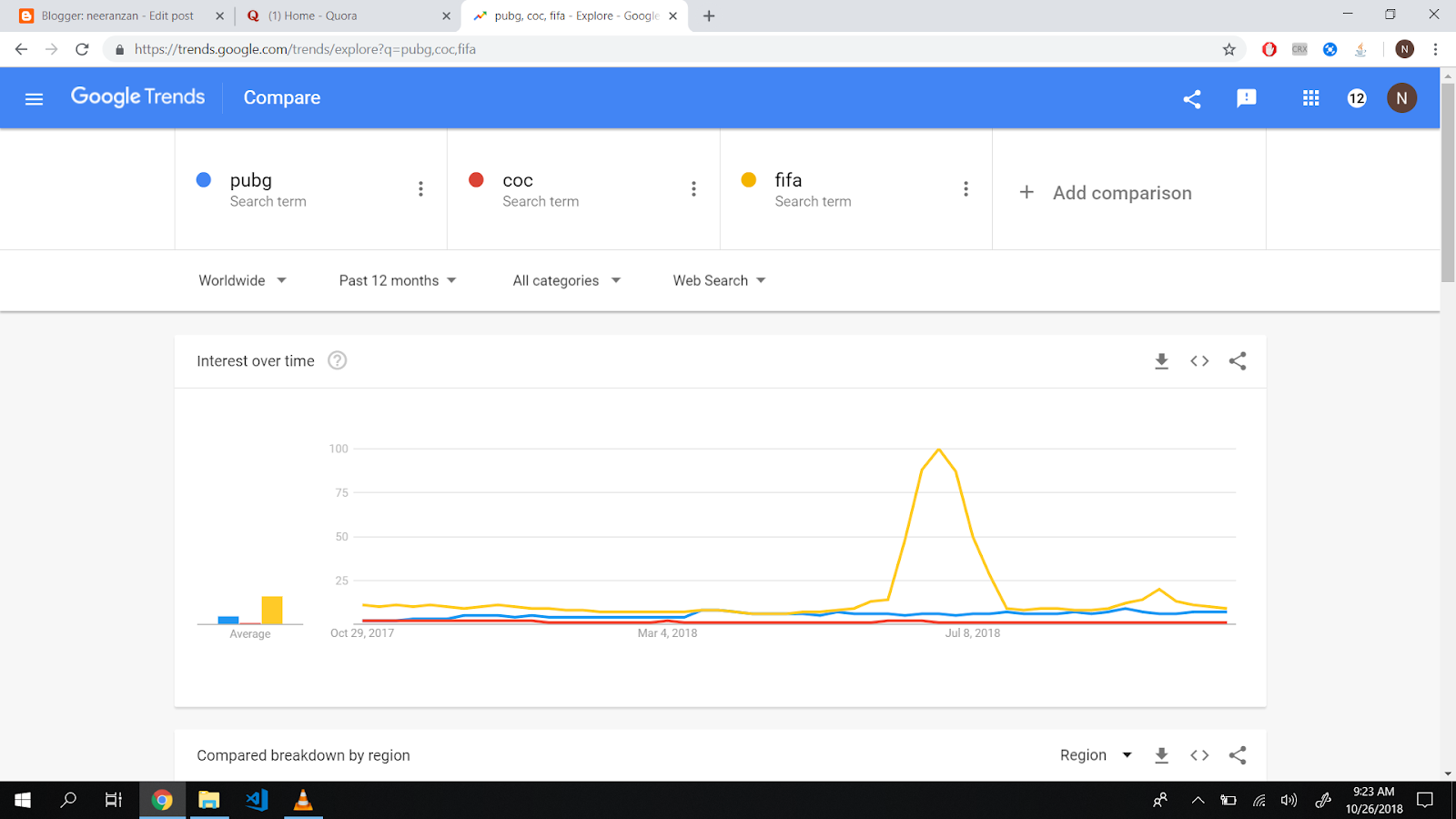Open the All categories dropdown
Screen dimensions: 1456x819
pos(566,280)
